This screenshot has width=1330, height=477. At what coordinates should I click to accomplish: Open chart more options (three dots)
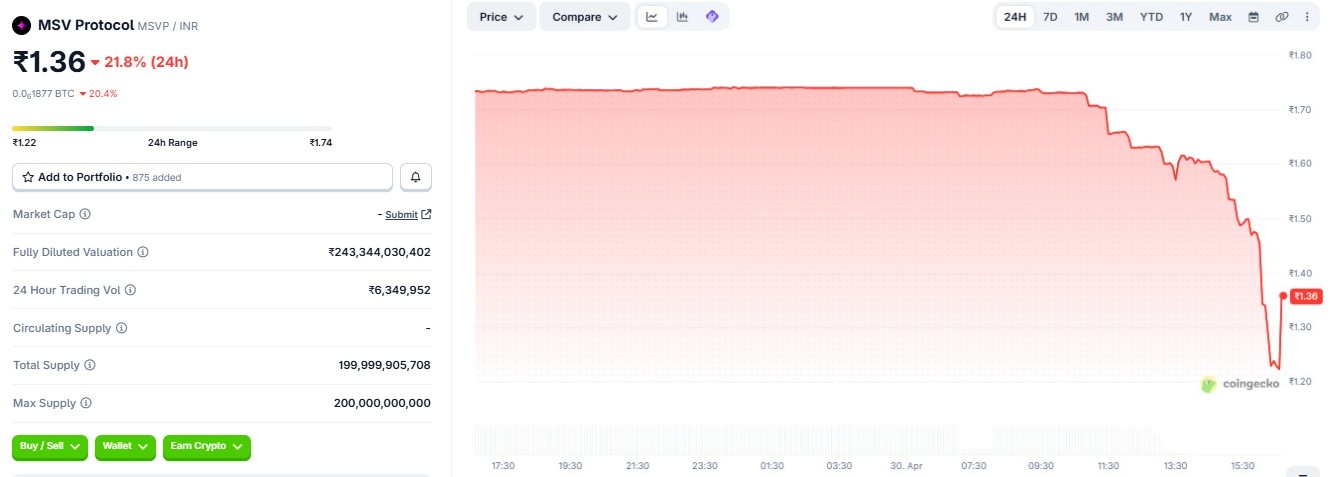click(1307, 17)
